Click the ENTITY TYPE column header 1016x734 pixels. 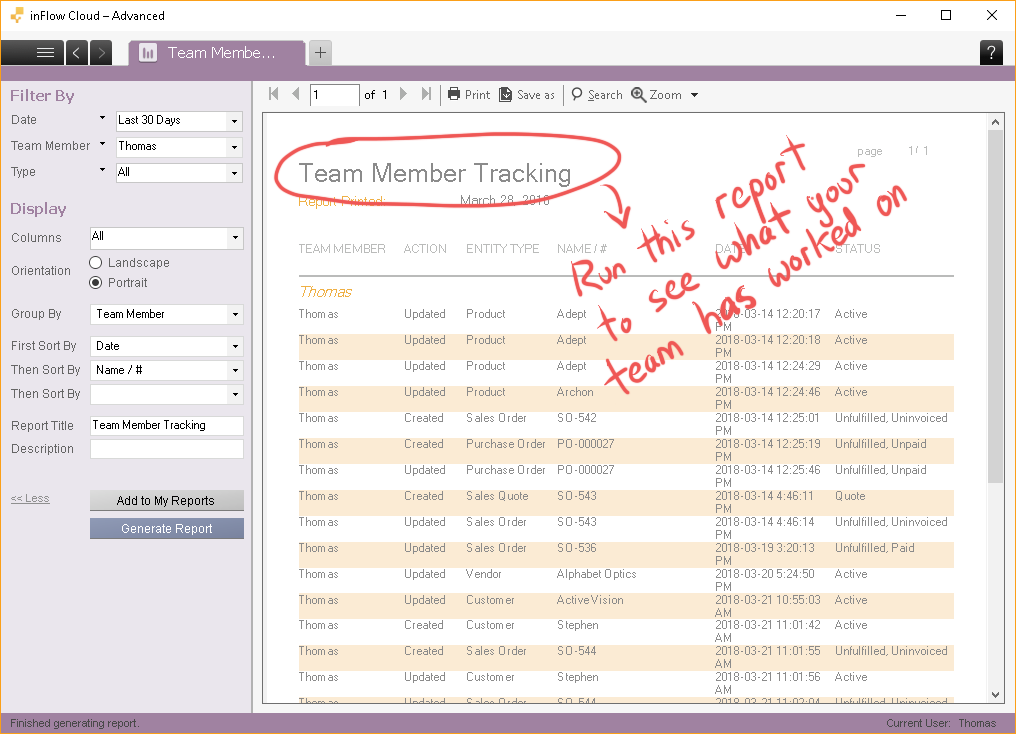point(502,249)
